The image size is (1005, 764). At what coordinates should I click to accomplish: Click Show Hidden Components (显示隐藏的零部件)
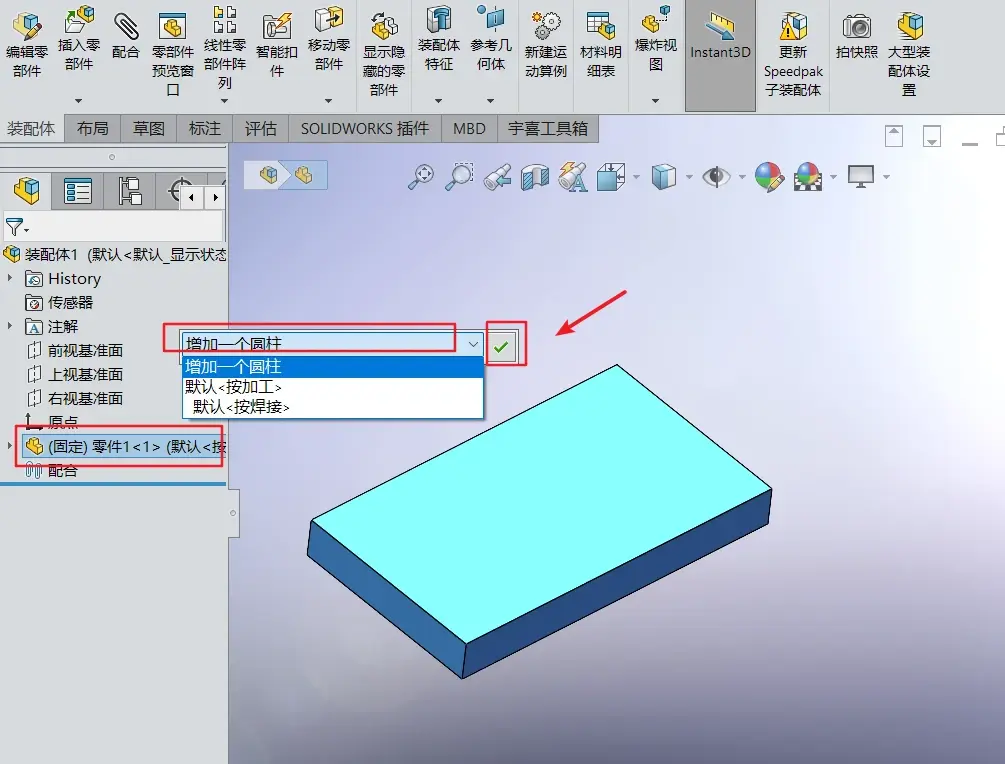pos(384,54)
